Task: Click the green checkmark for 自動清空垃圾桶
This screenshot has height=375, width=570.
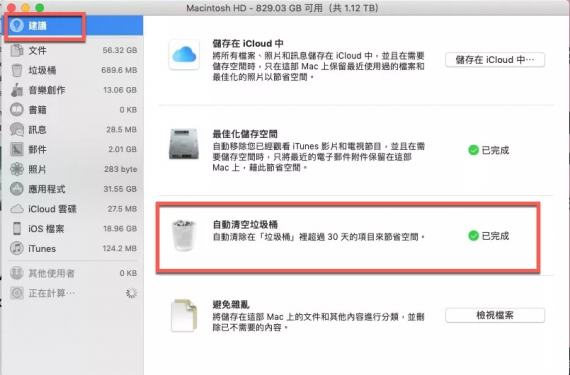Action: coord(473,236)
